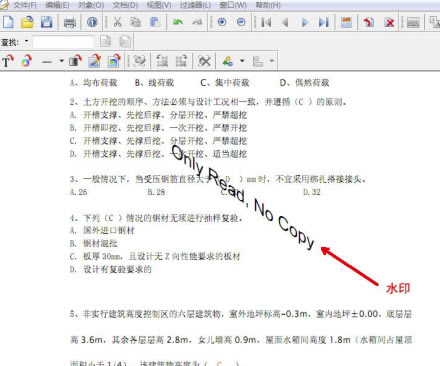Open dropdown arrow beside align icon
The width and height of the screenshot is (440, 366).
tap(272, 61)
